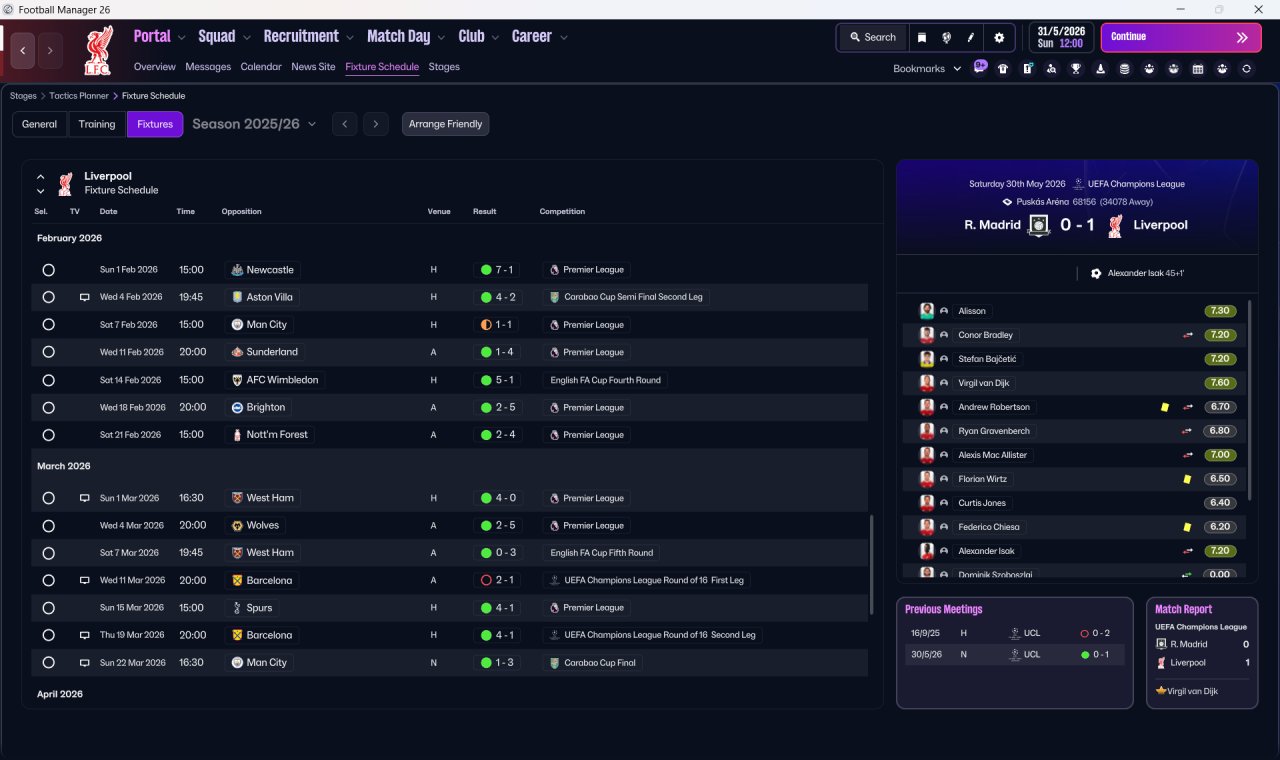Click up chevron beside Liverpool schedule title

(x=41, y=177)
